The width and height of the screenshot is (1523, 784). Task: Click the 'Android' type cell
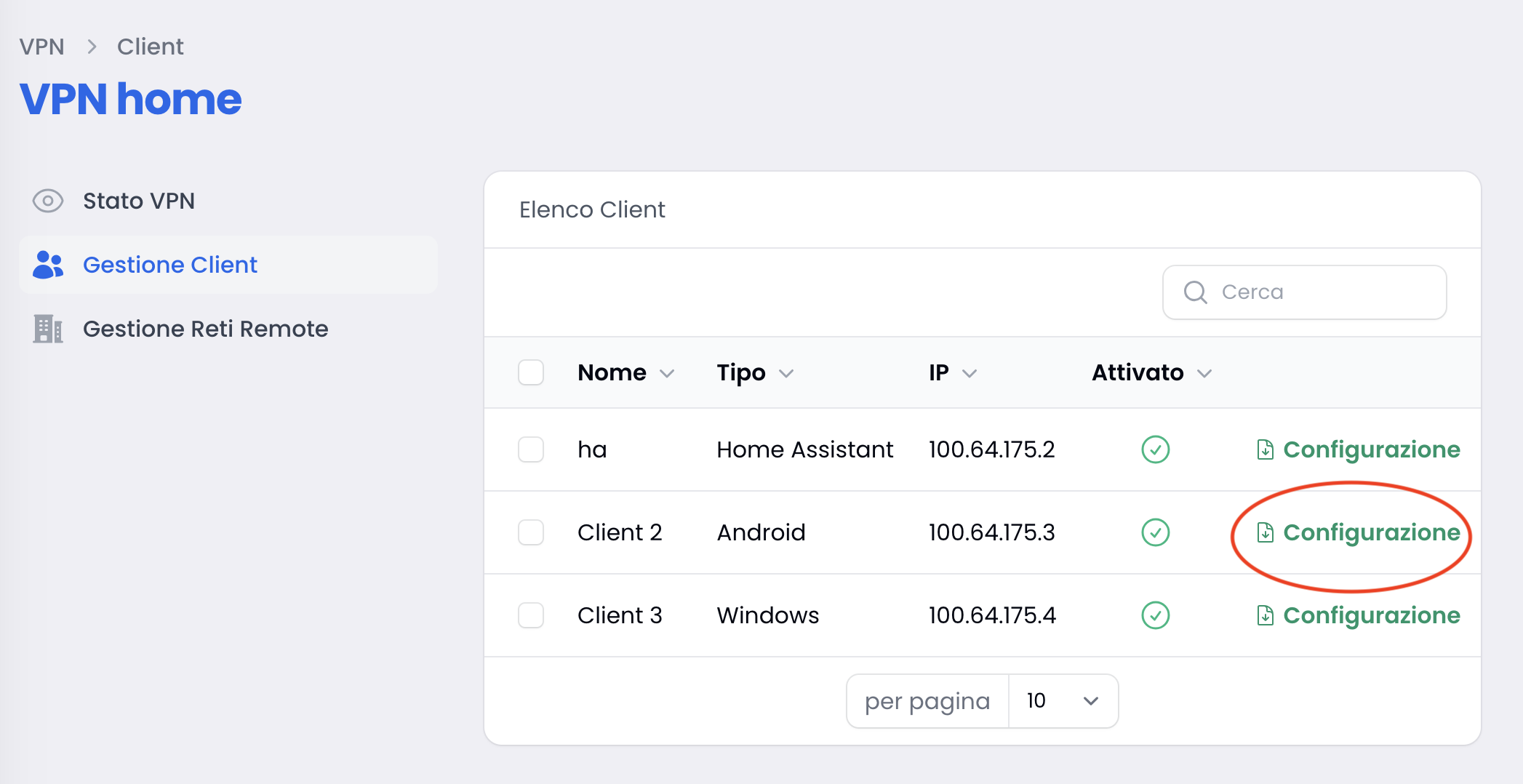point(761,532)
